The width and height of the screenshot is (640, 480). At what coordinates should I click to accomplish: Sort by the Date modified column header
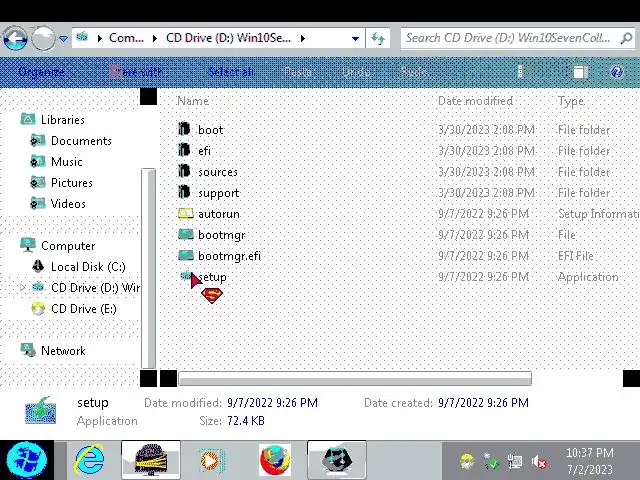point(475,101)
